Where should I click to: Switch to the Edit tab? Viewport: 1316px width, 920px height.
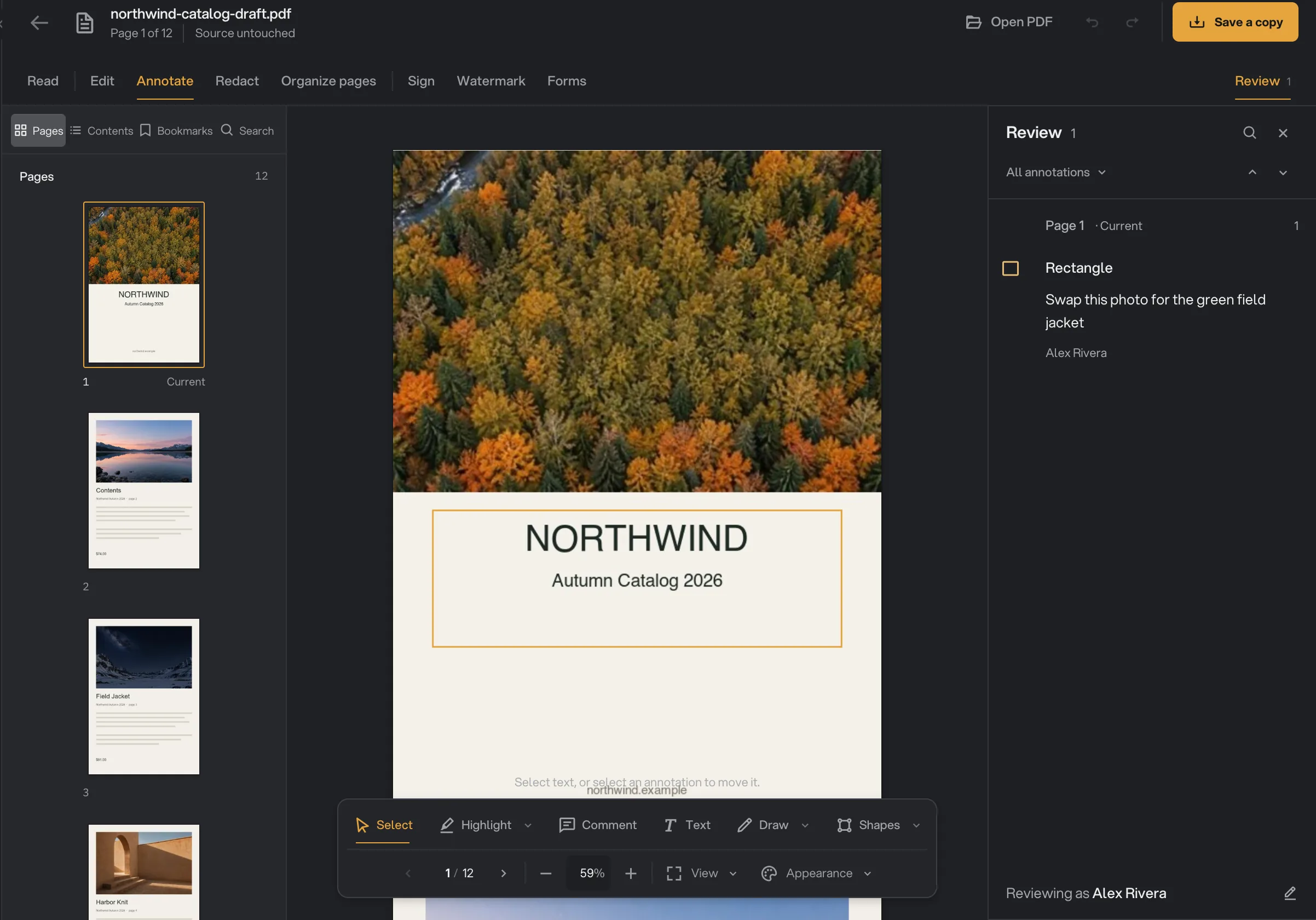102,81
